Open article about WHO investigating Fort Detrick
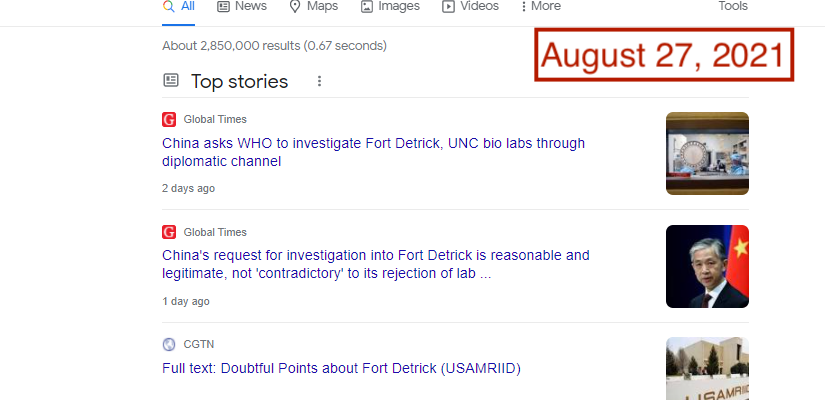Viewport: 825px width, 400px height. [x=374, y=152]
